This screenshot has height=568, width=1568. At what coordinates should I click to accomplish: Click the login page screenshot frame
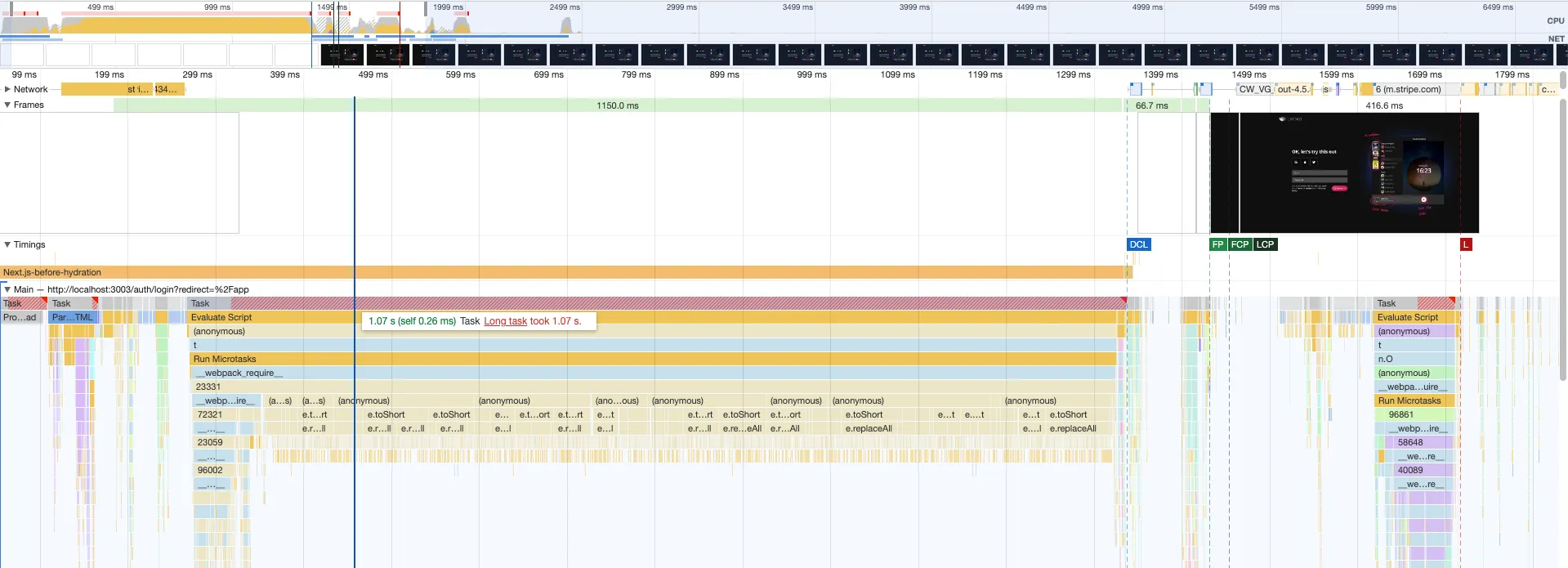[x=1344, y=172]
